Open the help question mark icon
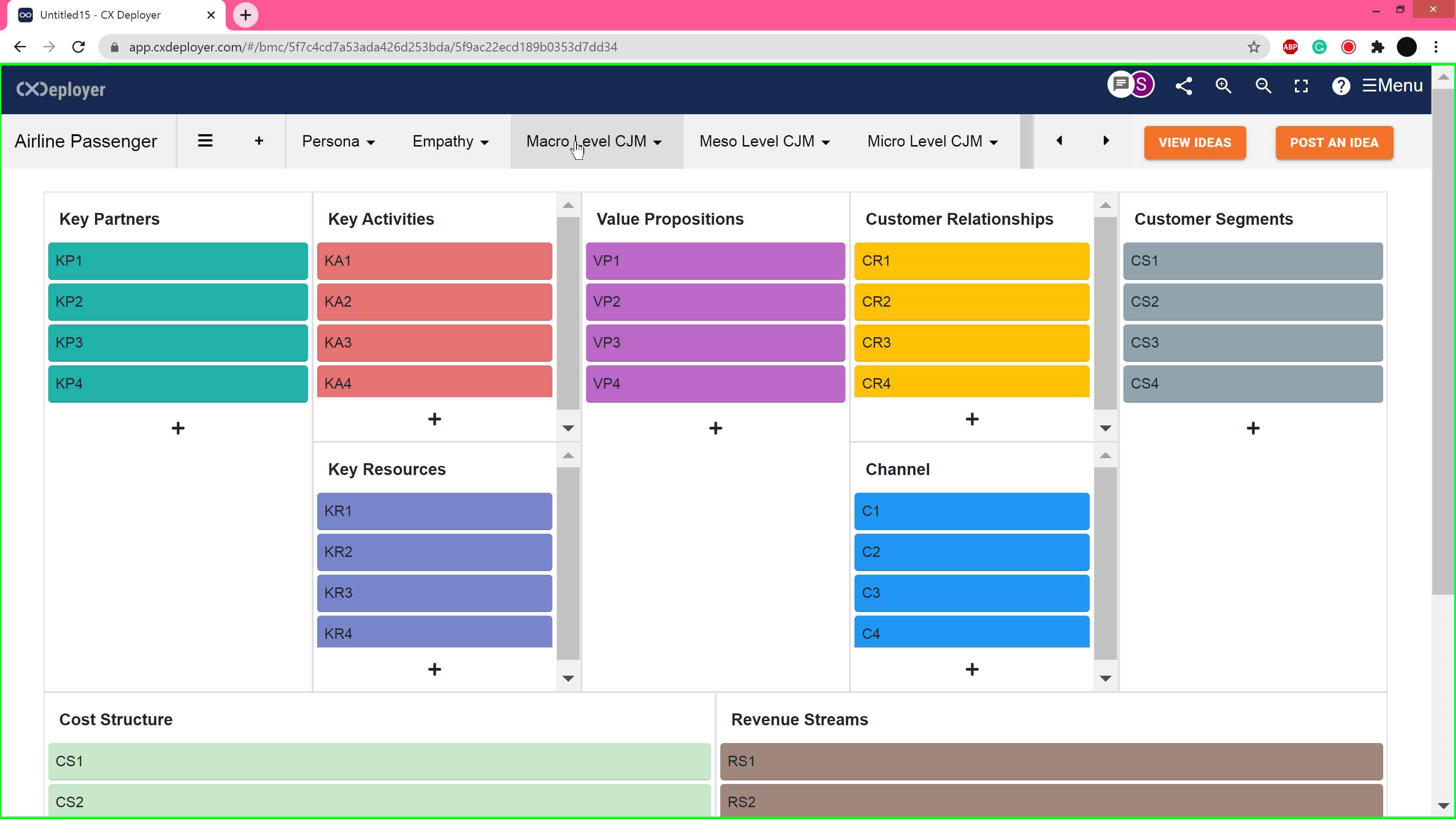This screenshot has width=1456, height=819. coord(1341,86)
